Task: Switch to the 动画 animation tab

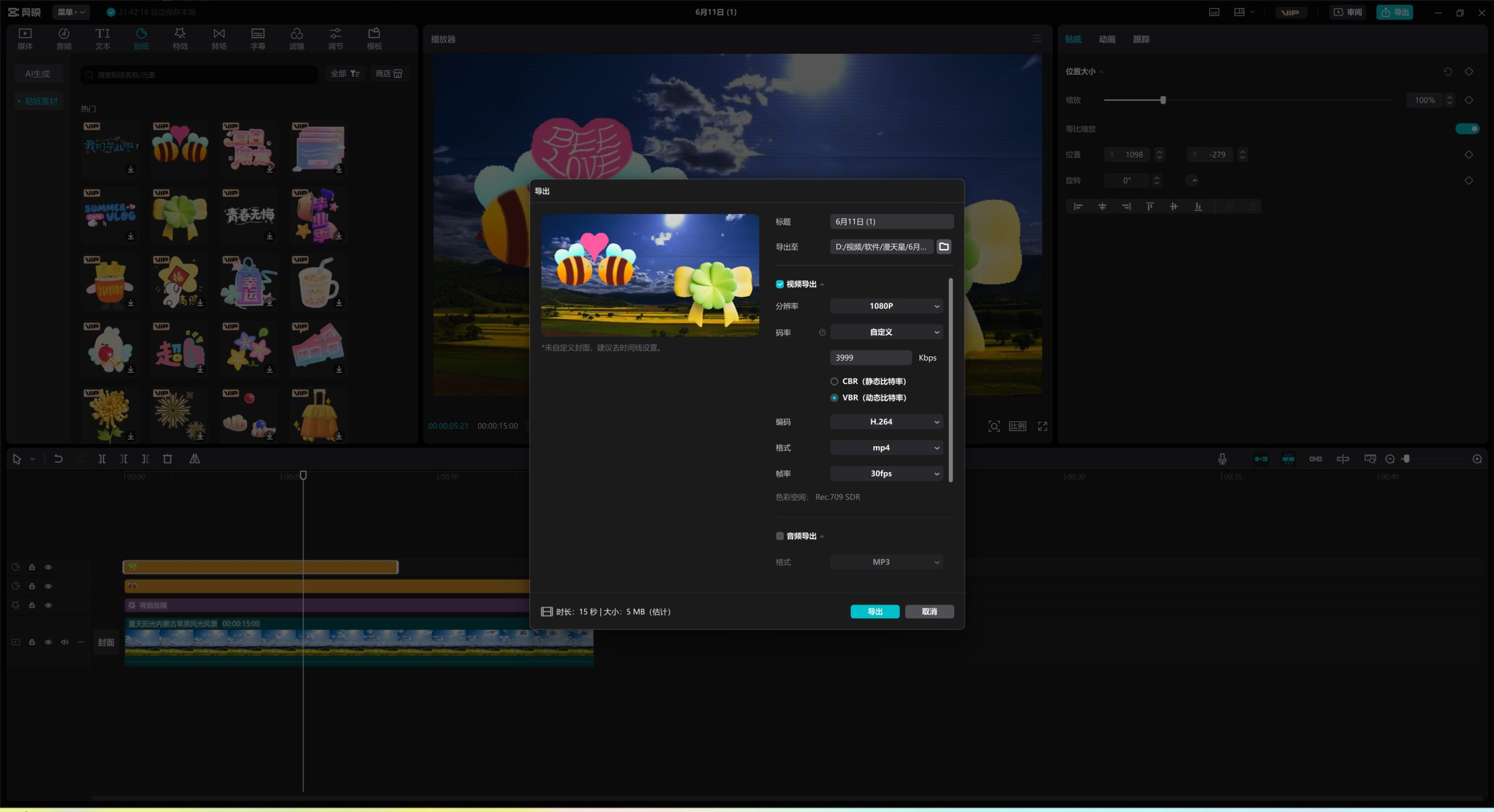Action: click(1107, 39)
